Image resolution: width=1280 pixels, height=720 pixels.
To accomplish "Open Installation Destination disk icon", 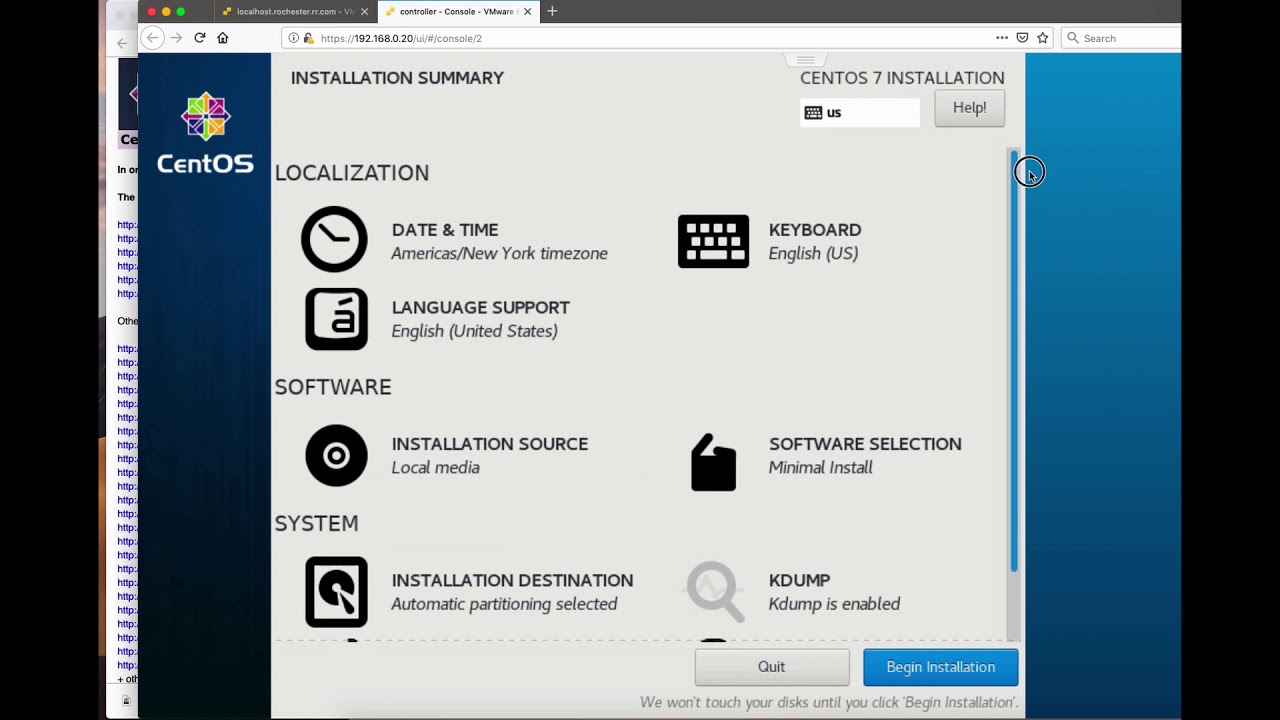I will (x=336, y=592).
